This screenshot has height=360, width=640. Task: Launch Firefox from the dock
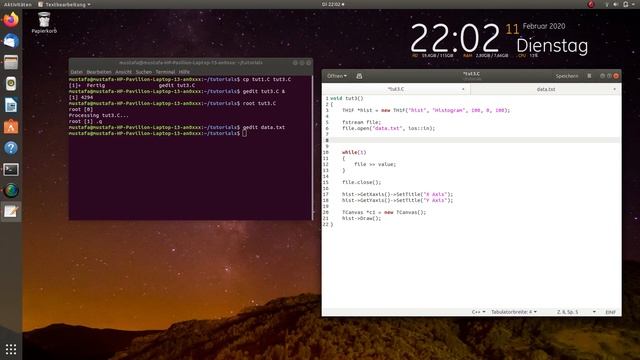11,20
